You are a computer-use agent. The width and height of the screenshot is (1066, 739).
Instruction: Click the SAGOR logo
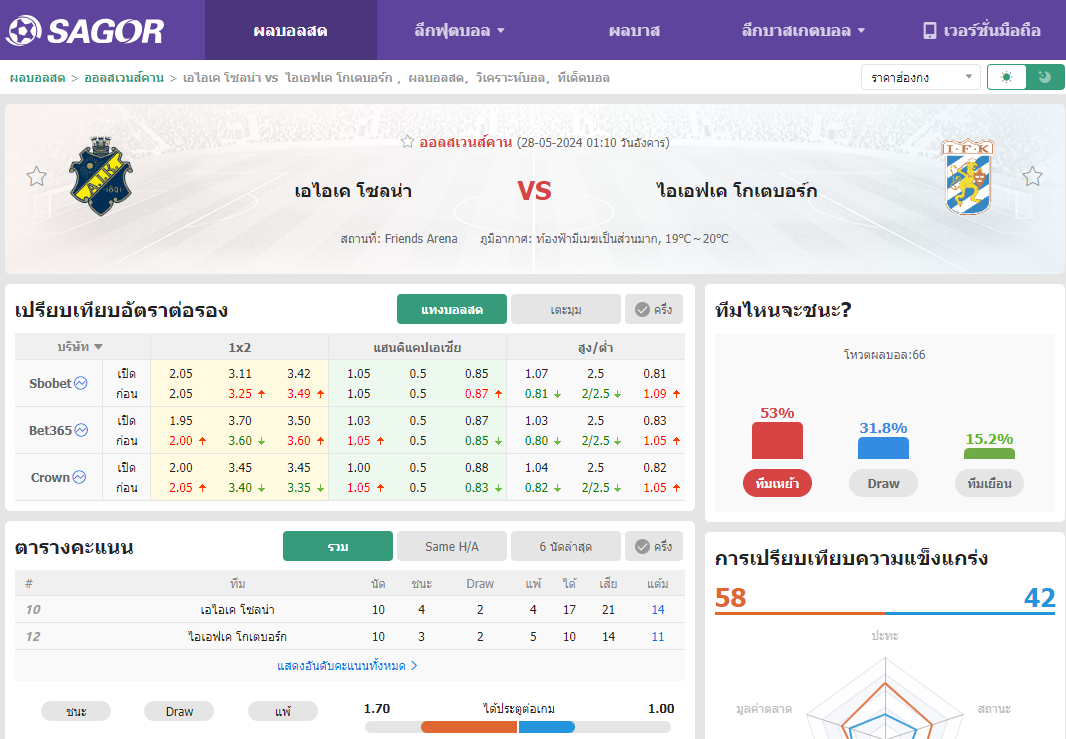85,31
